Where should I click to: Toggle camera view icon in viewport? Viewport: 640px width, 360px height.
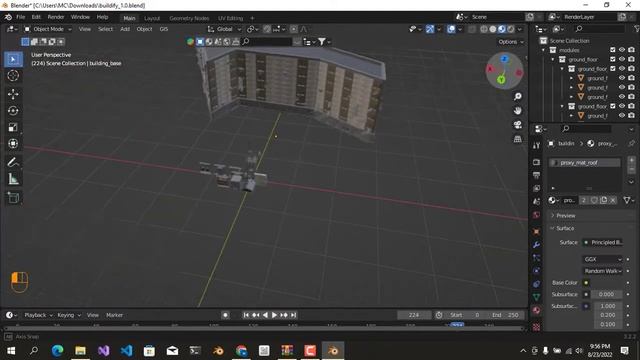coord(518,125)
